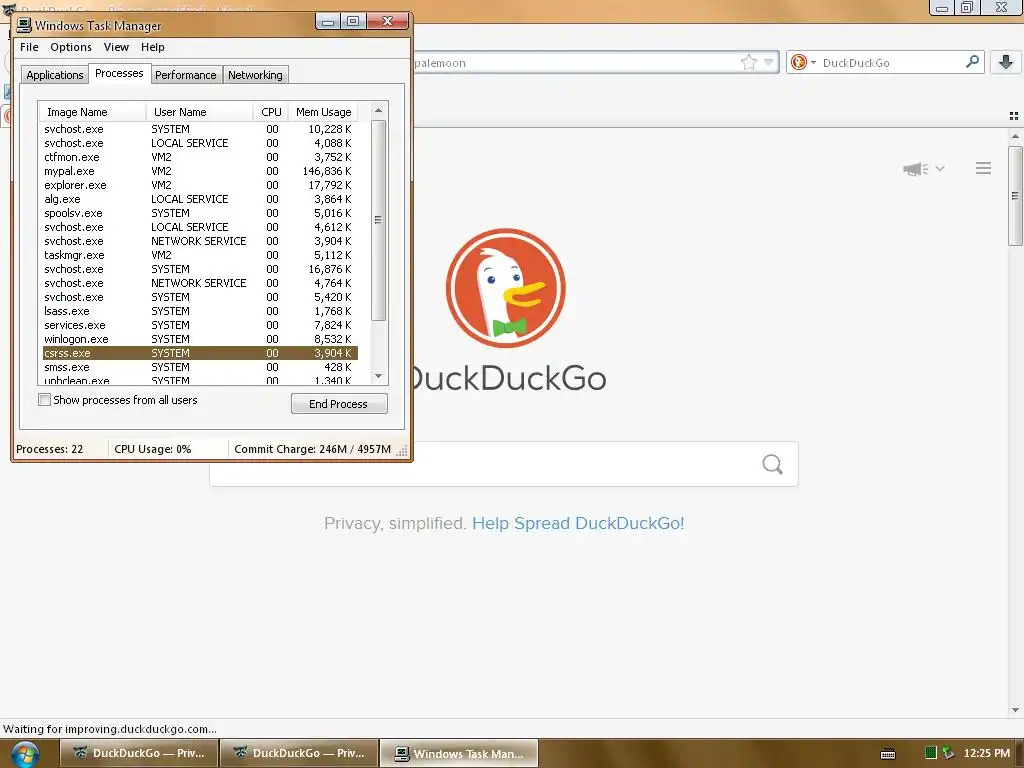This screenshot has height=768, width=1024.
Task: Open the DuckDuckGo hamburger menu
Action: 984,168
